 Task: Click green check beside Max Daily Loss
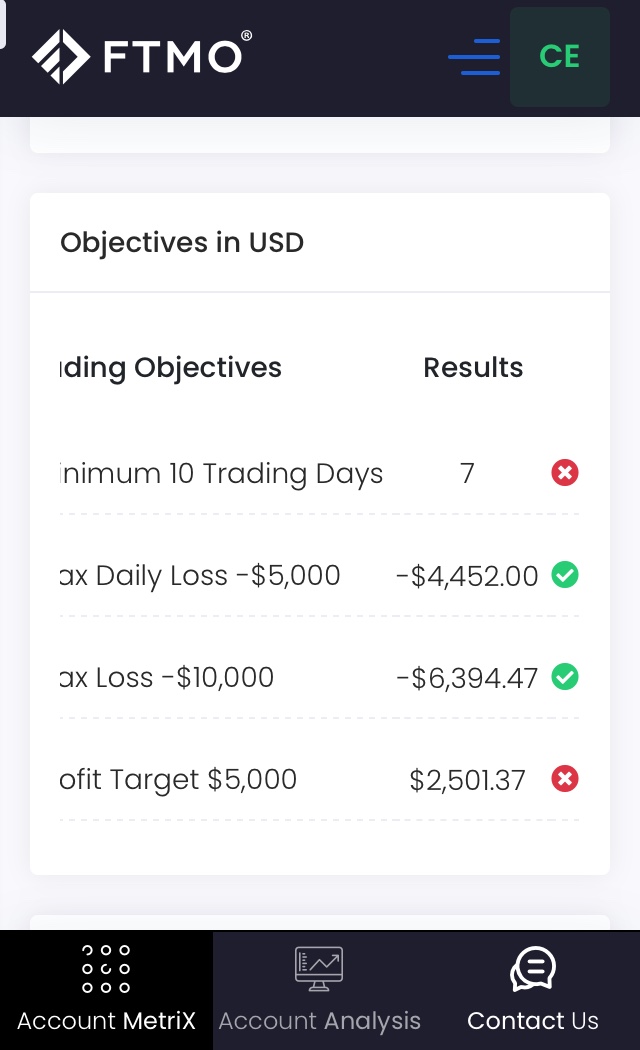click(x=565, y=575)
